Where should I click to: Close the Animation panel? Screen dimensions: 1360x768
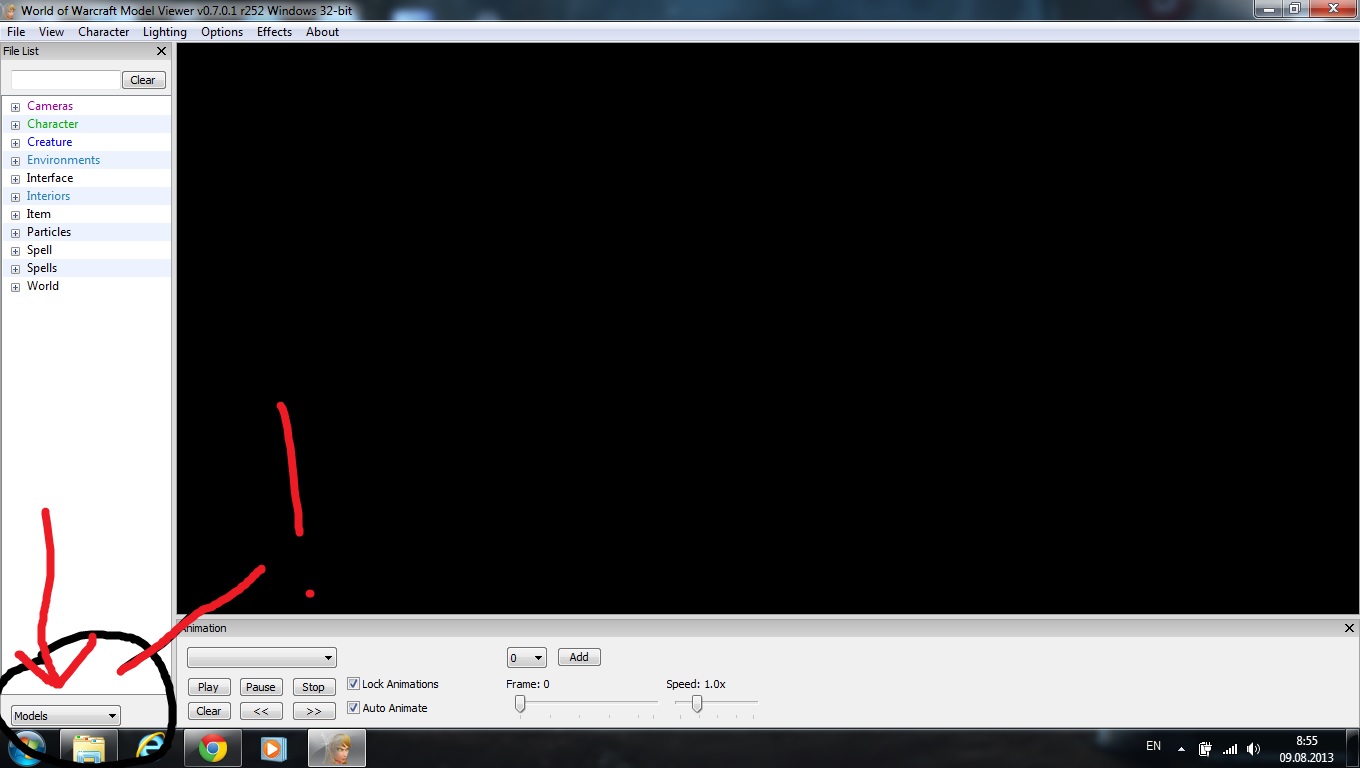[x=1350, y=628]
